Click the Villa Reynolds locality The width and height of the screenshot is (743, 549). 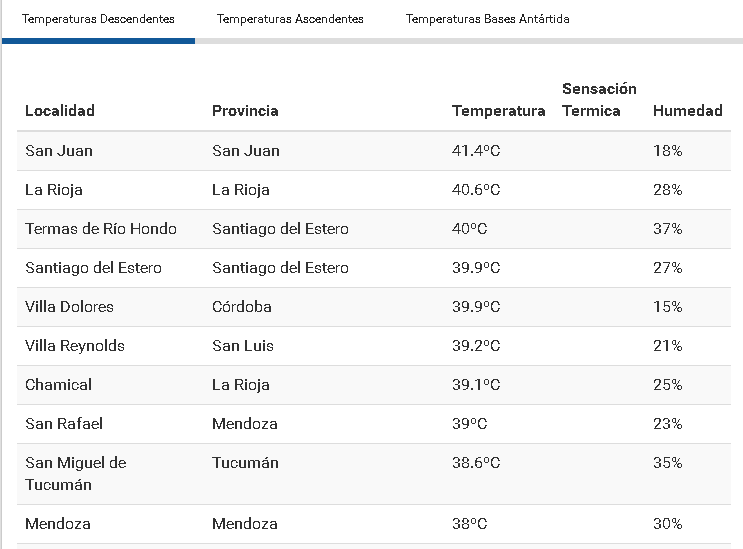75,346
